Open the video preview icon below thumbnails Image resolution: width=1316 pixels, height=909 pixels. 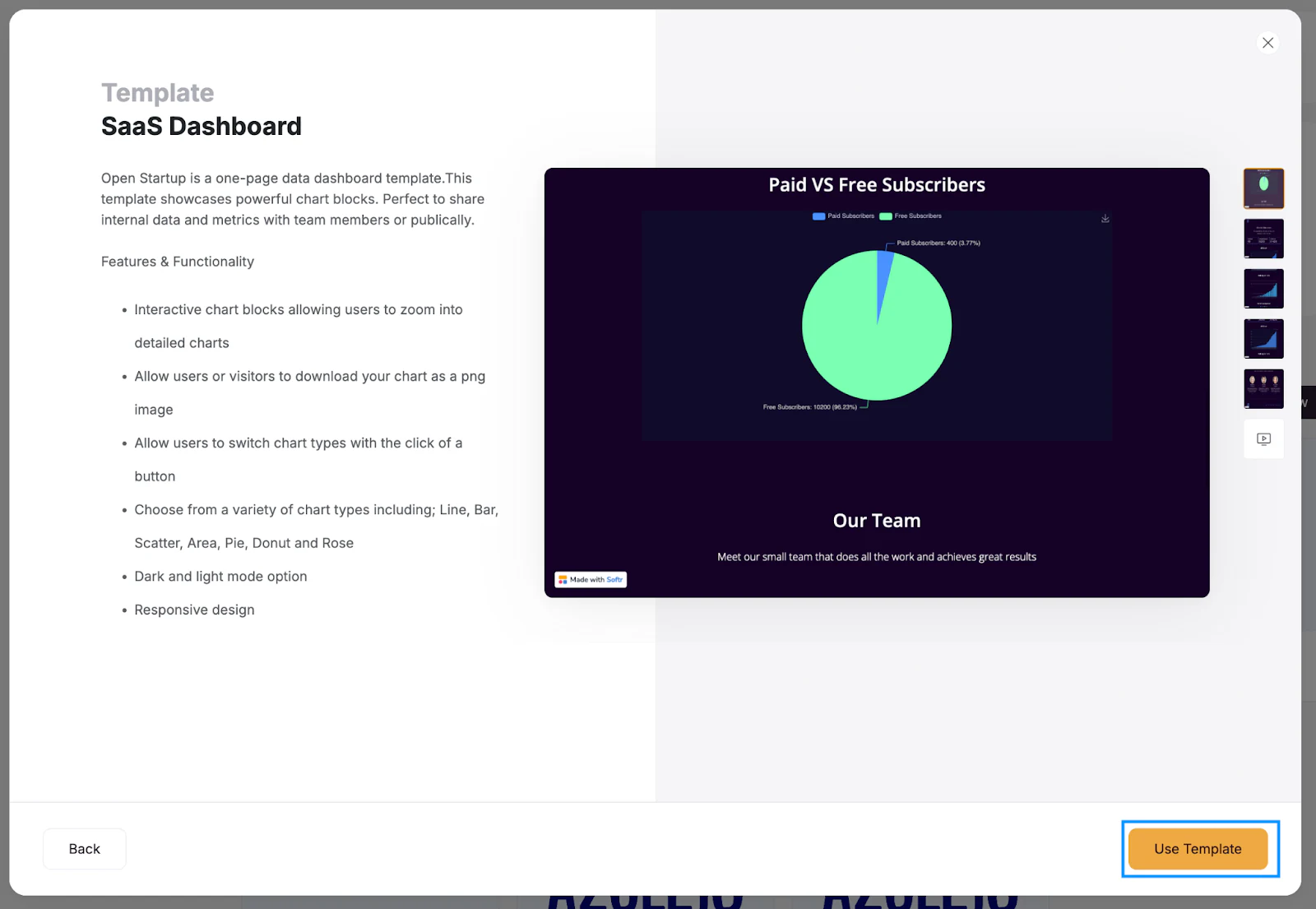pyautogui.click(x=1264, y=439)
